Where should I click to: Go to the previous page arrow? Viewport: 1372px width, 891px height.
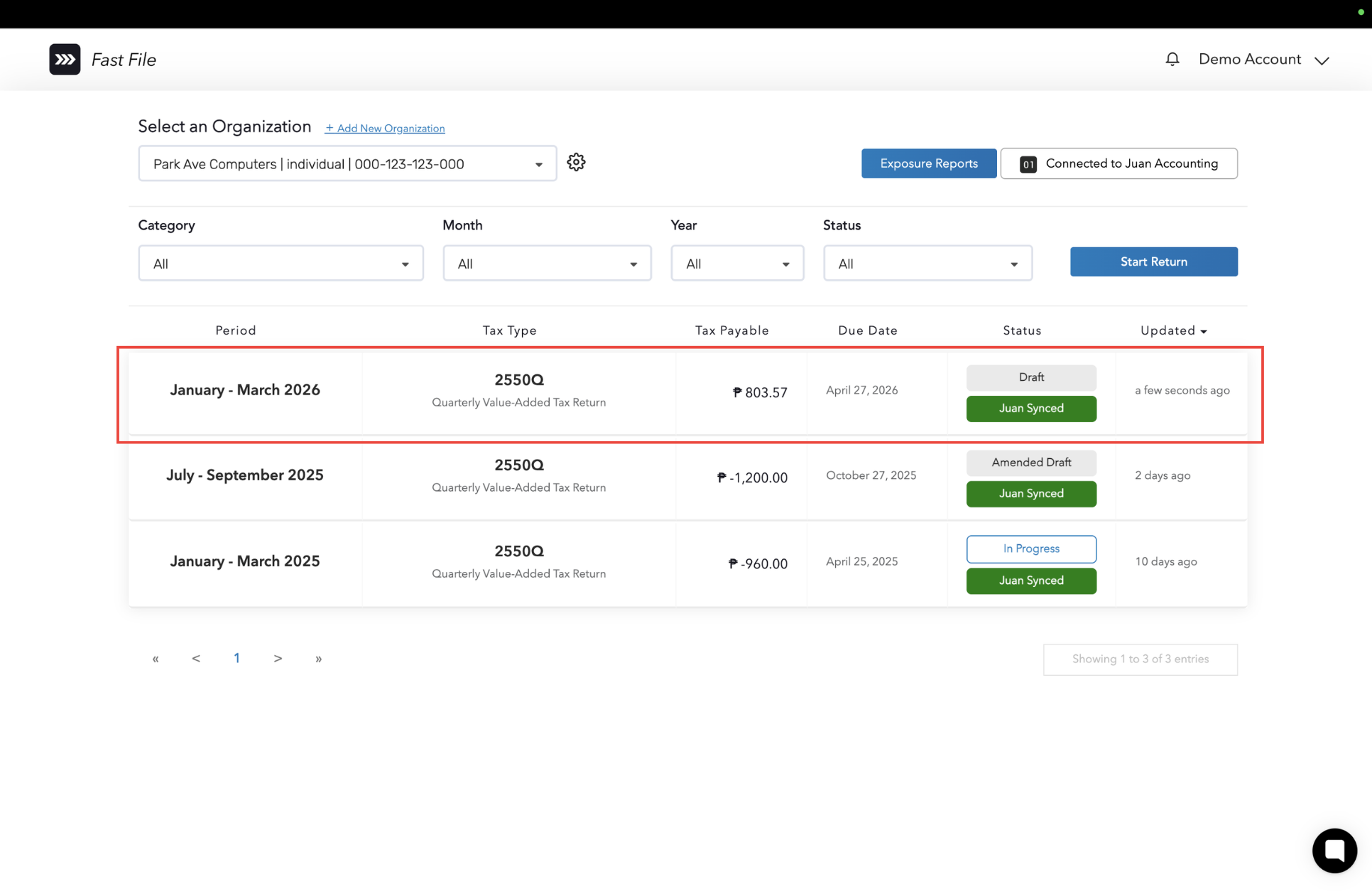(196, 659)
